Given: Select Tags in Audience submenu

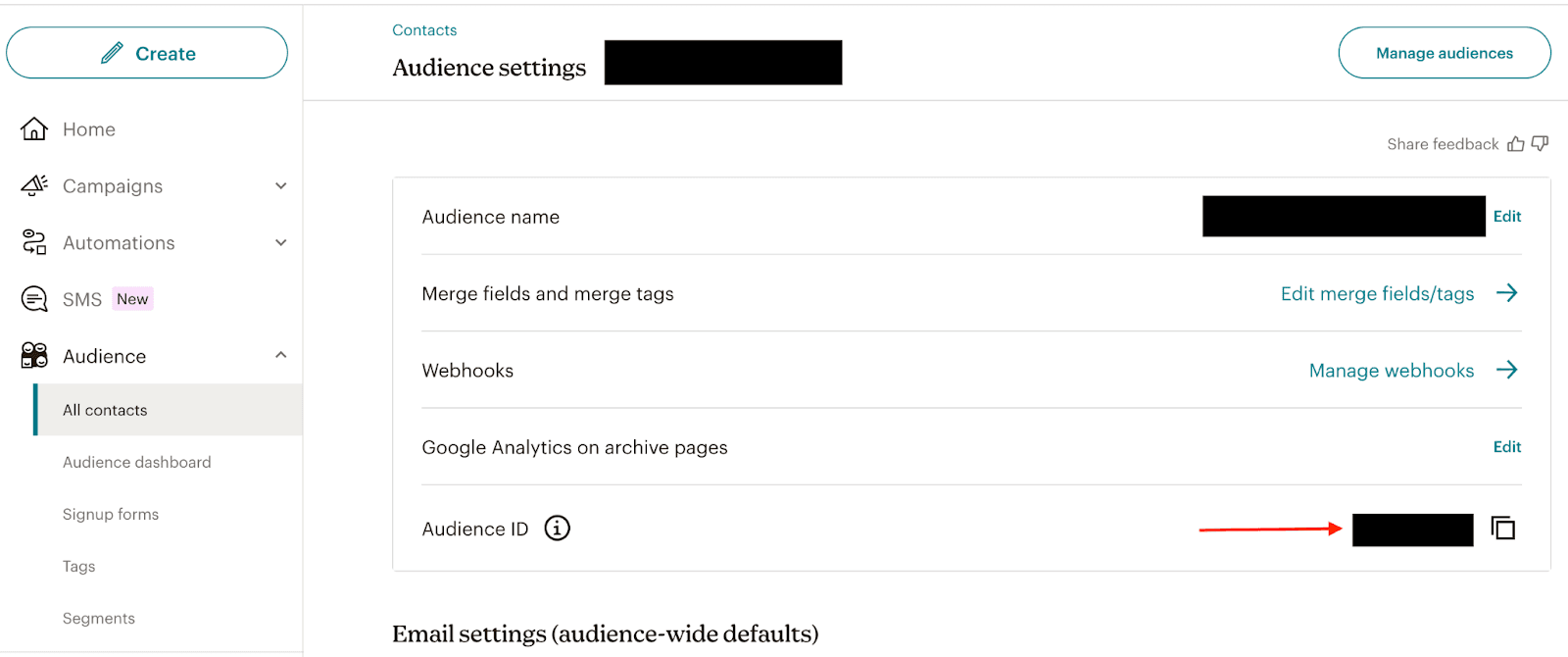Looking at the screenshot, I should [x=79, y=566].
